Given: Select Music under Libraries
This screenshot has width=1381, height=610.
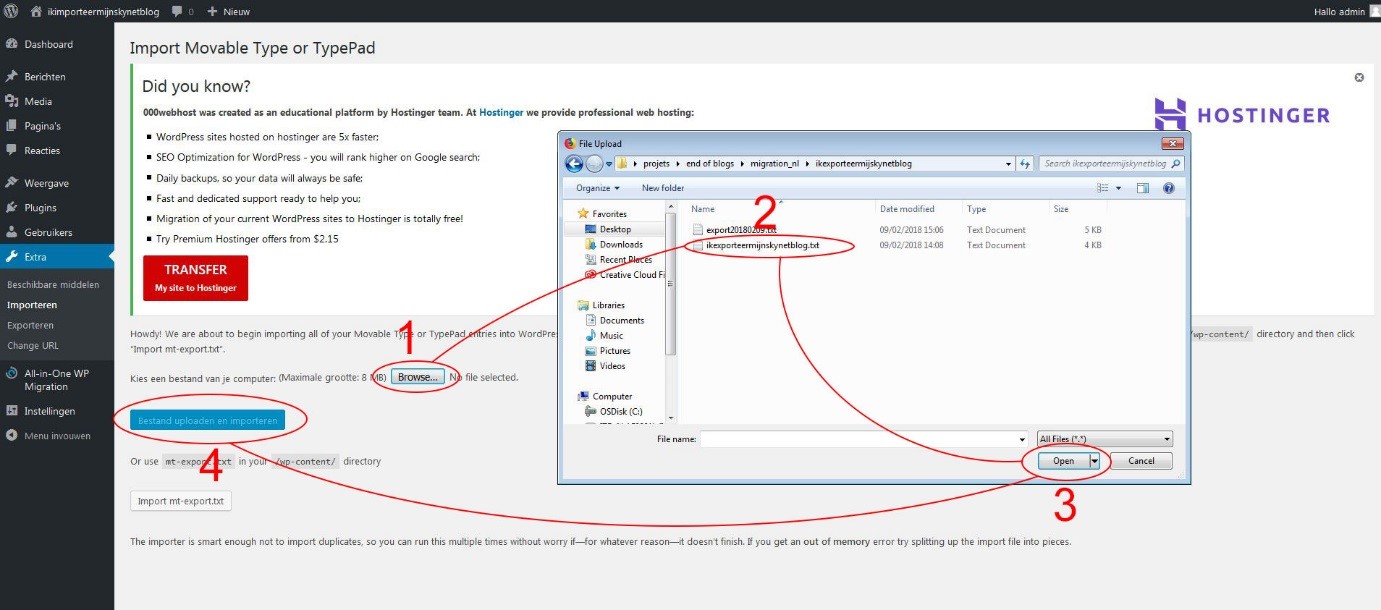Looking at the screenshot, I should click(611, 336).
